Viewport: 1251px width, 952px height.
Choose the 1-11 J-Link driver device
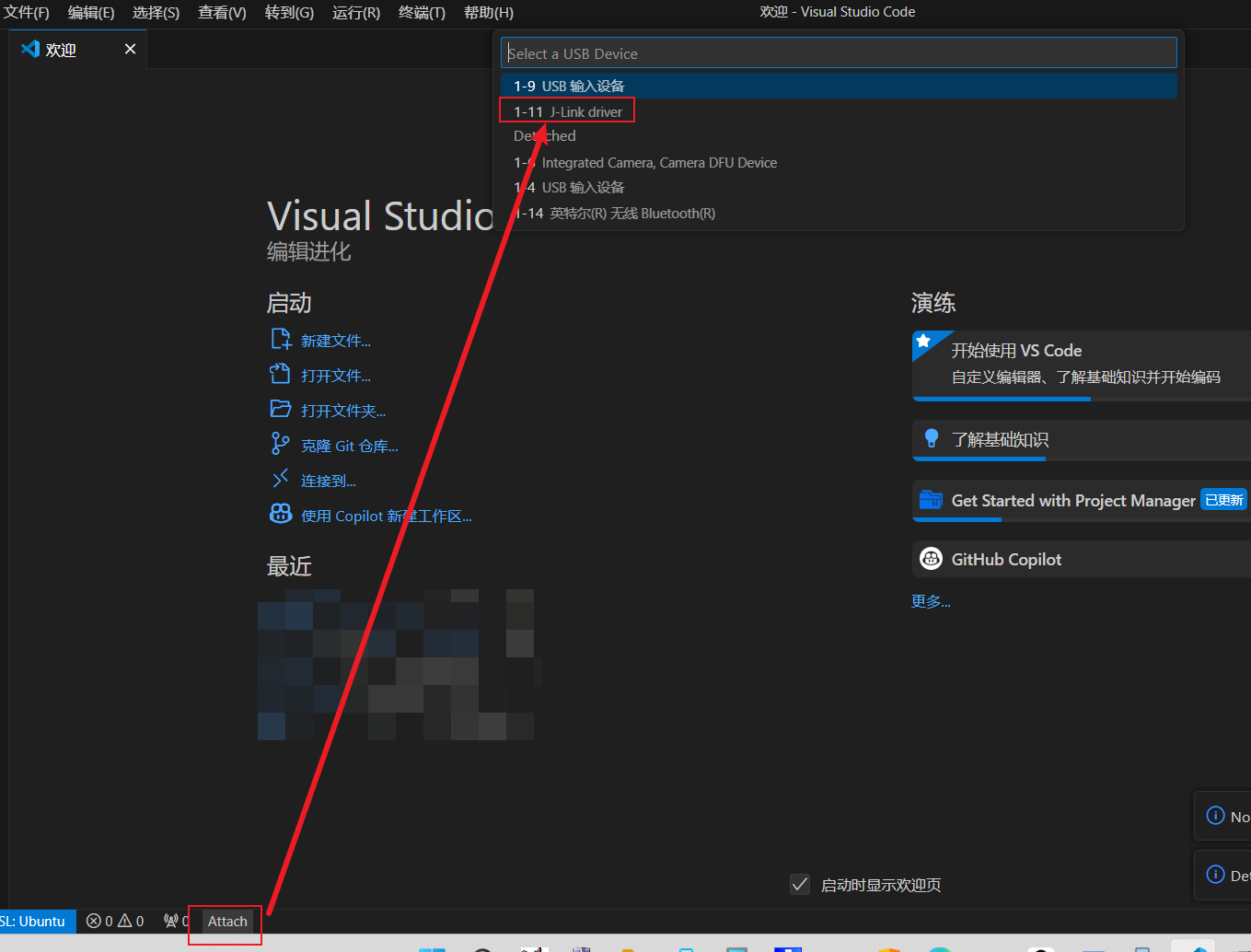[839, 111]
